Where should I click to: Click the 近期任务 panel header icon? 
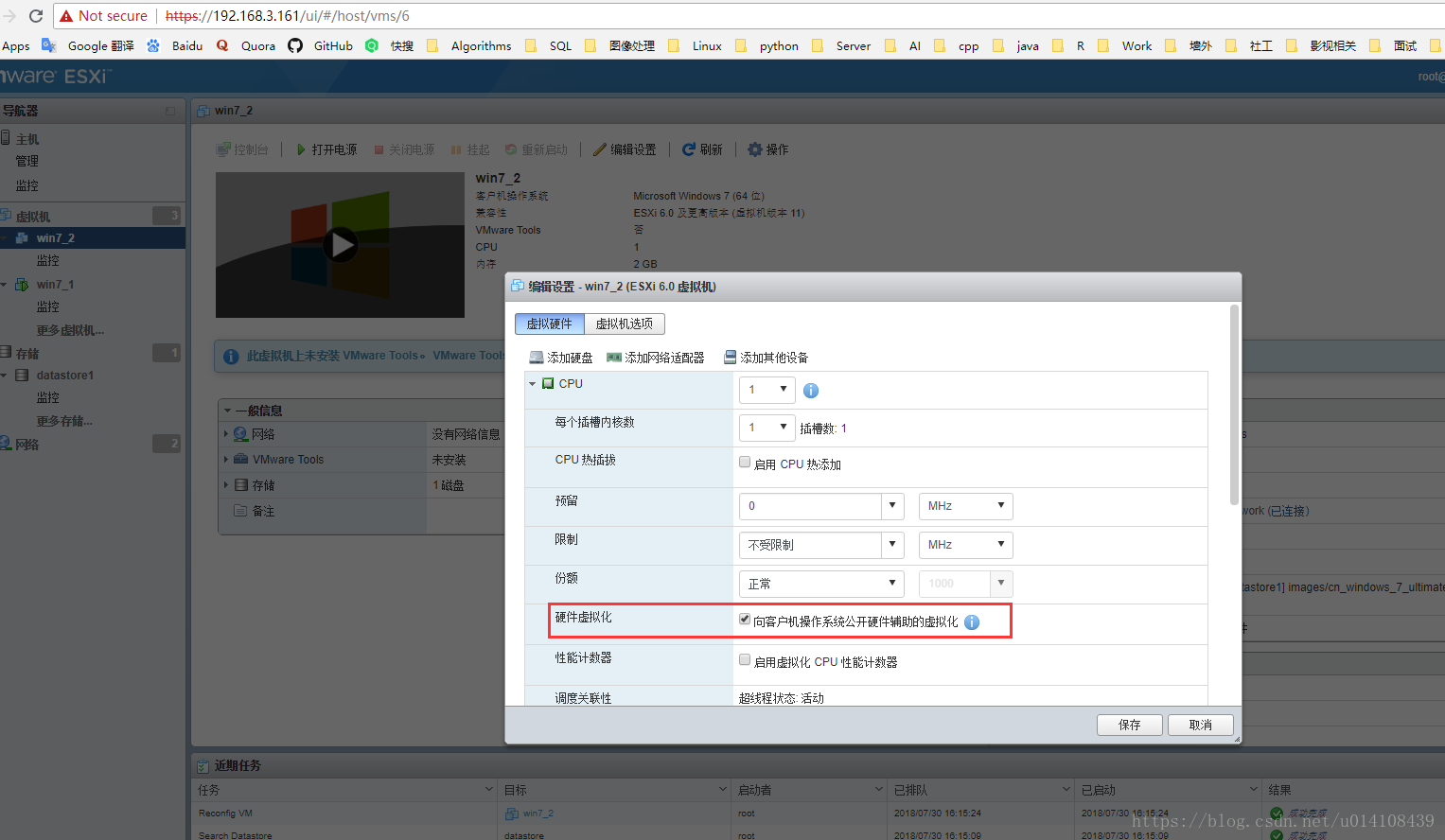[x=203, y=765]
